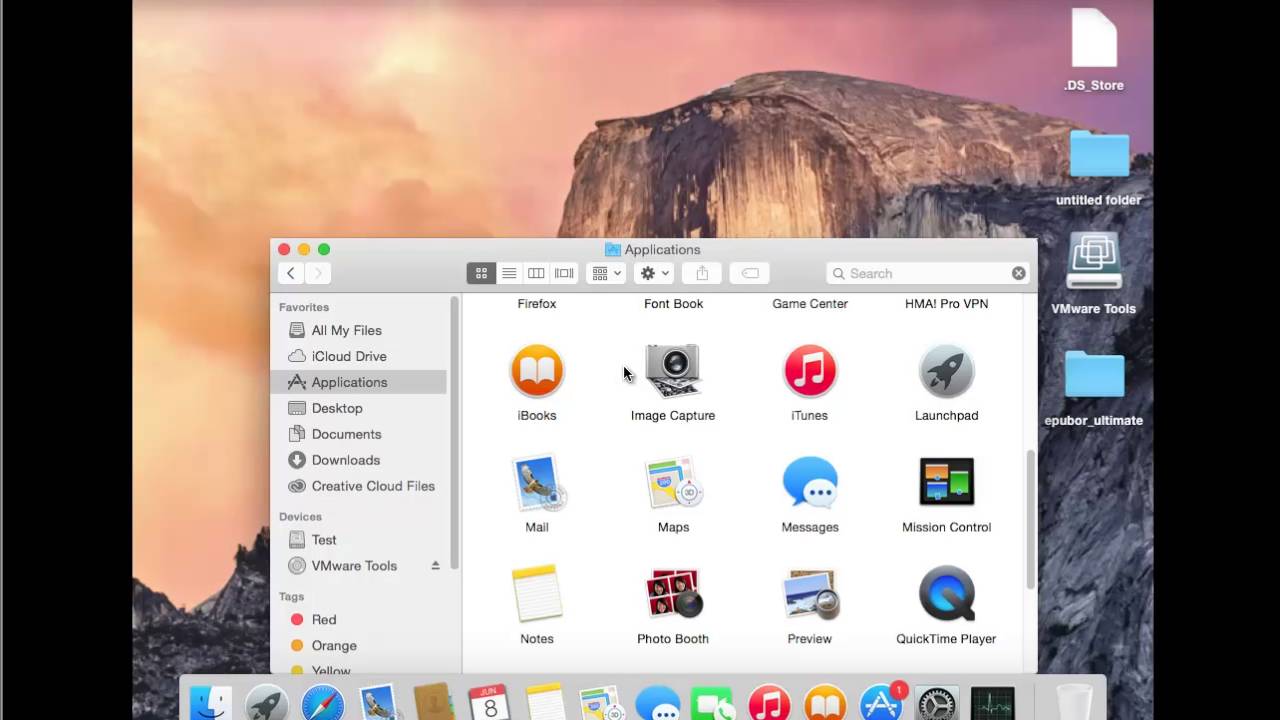Open Desktop in the sidebar

(358, 408)
